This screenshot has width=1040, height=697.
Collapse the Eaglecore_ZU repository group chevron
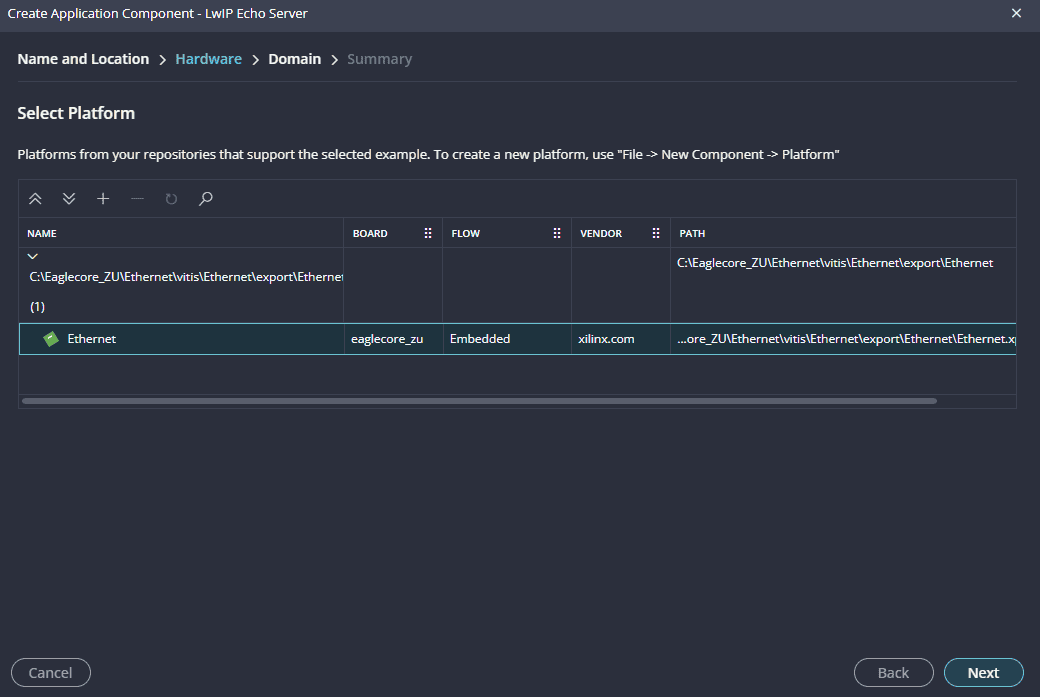tap(33, 257)
